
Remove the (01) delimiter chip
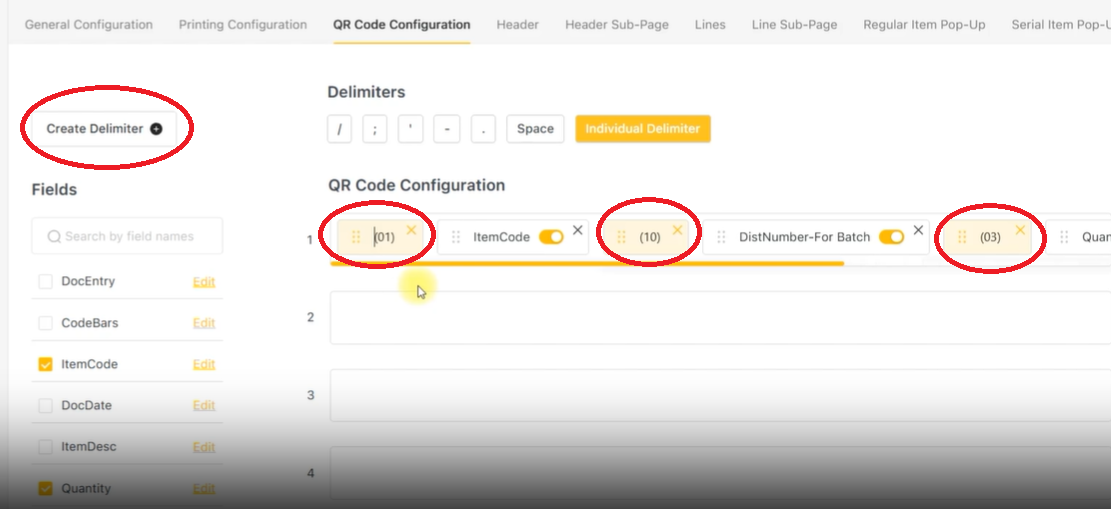(411, 230)
